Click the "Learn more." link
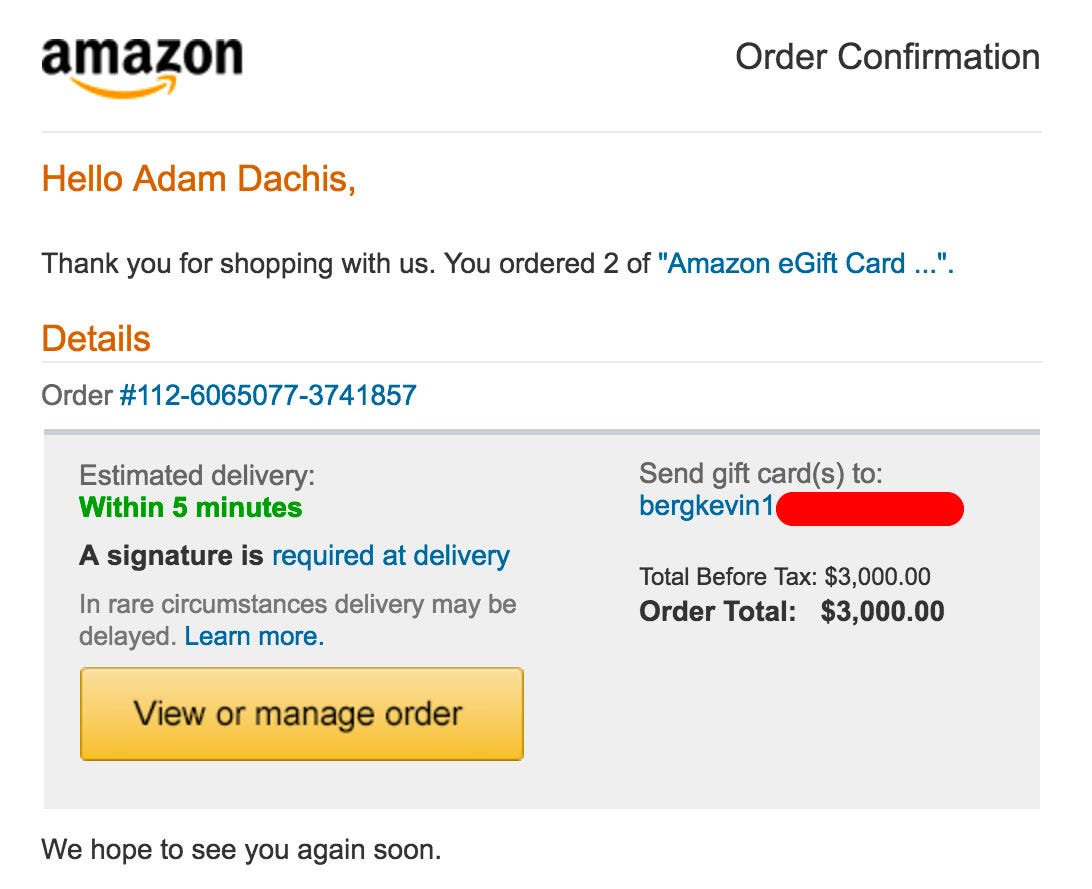Image resolution: width=1092 pixels, height=889 pixels. click(x=254, y=636)
